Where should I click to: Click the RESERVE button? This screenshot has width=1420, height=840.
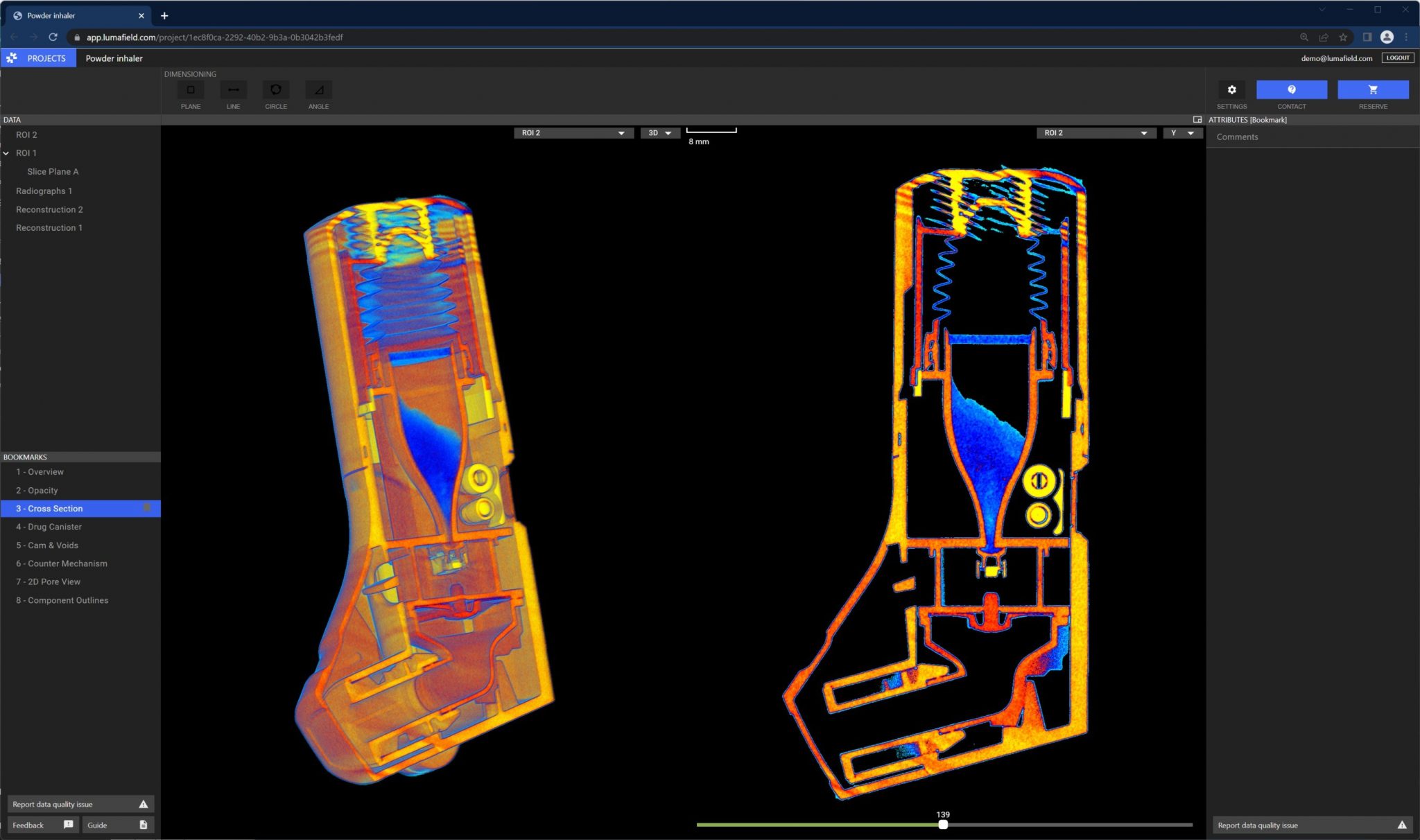click(x=1372, y=89)
